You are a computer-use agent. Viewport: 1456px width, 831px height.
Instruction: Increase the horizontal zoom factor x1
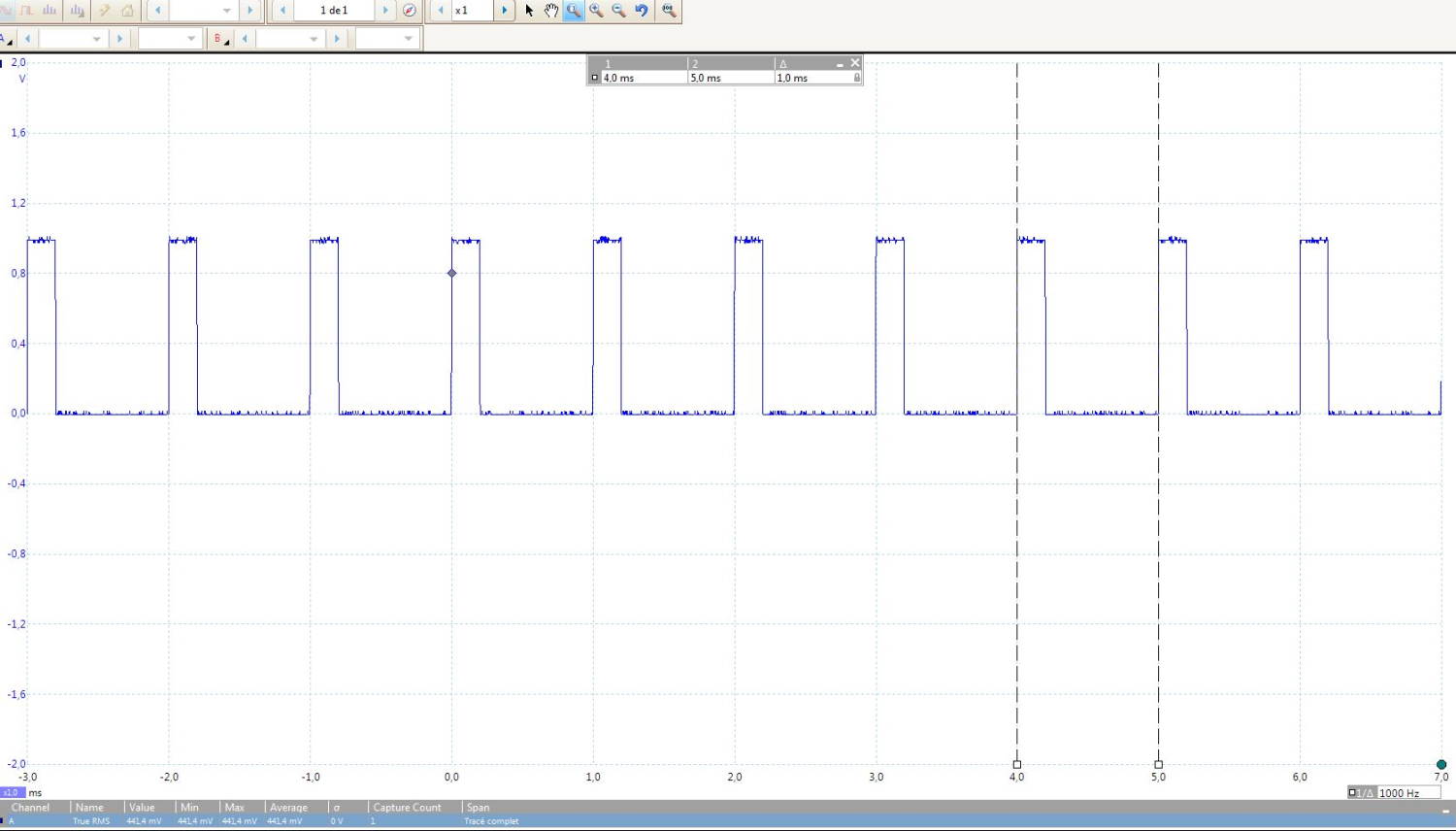504,11
